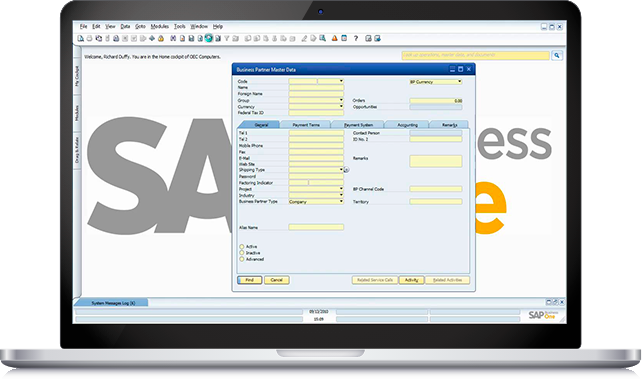Click the top search lookup field
This screenshot has width=642, height=385.
pos(475,55)
